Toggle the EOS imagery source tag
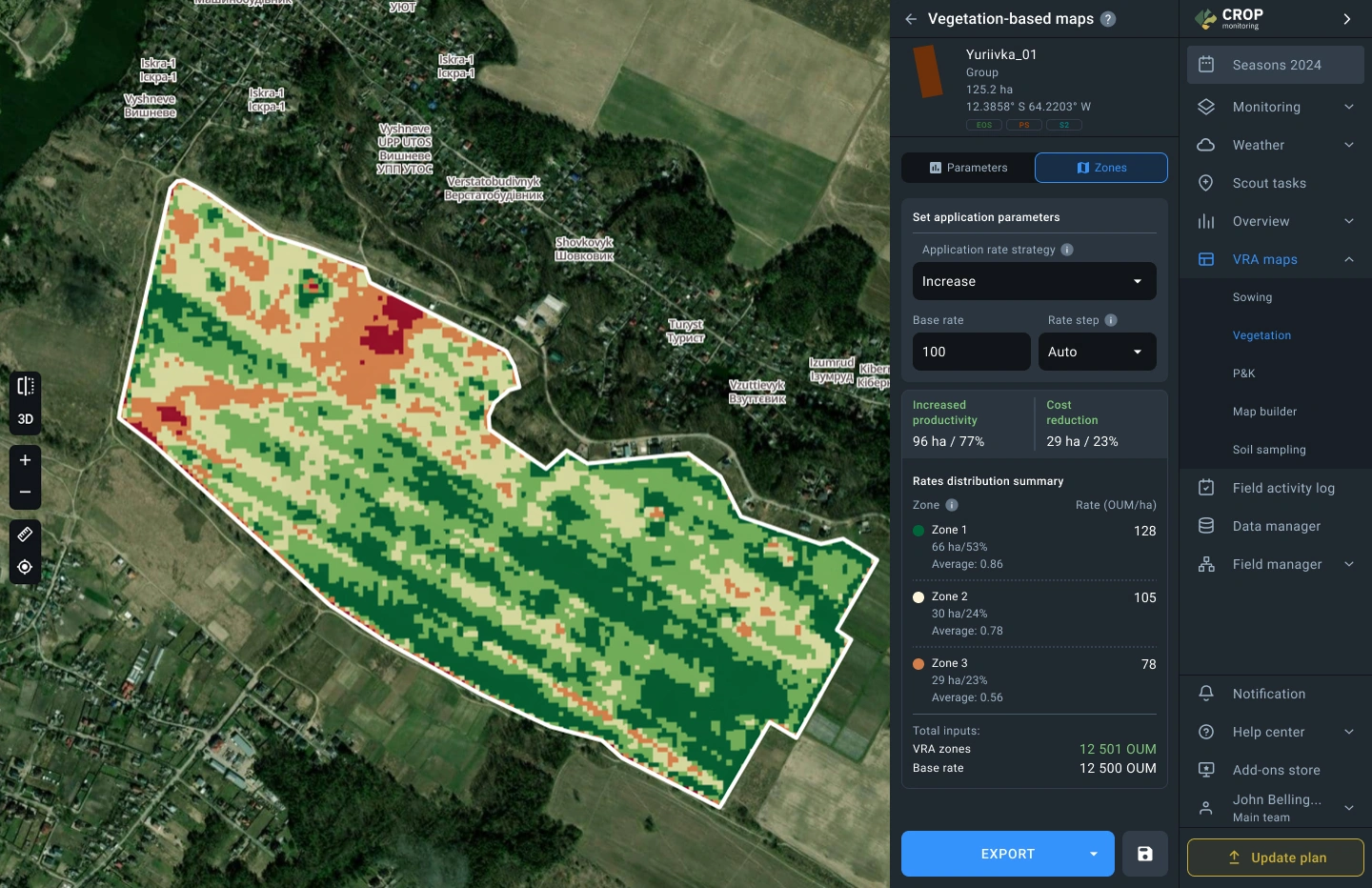This screenshot has height=888, width=1372. 983,125
